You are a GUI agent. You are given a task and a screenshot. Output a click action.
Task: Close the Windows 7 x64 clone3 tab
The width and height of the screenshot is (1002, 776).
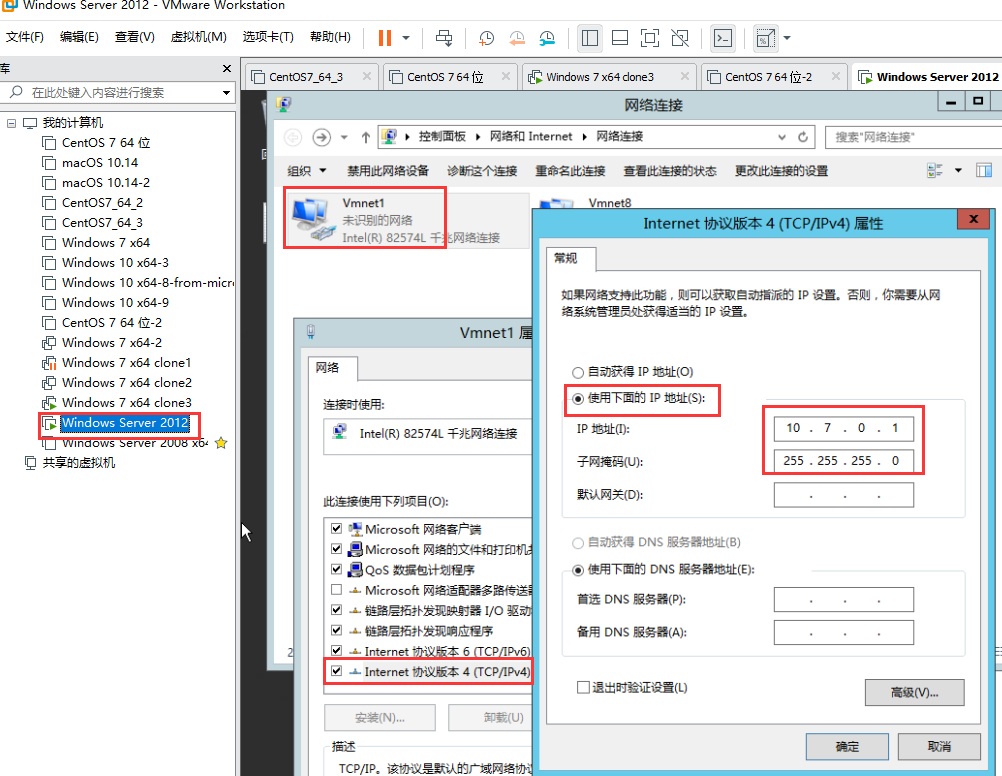pos(685,77)
